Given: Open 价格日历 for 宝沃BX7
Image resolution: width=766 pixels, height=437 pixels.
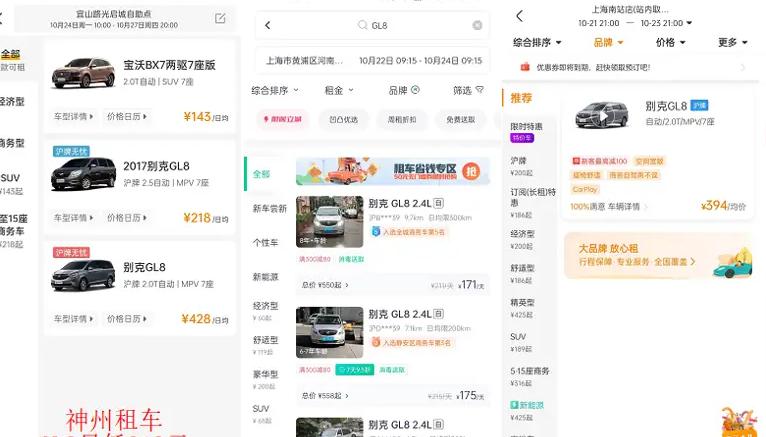Looking at the screenshot, I should coord(127,116).
